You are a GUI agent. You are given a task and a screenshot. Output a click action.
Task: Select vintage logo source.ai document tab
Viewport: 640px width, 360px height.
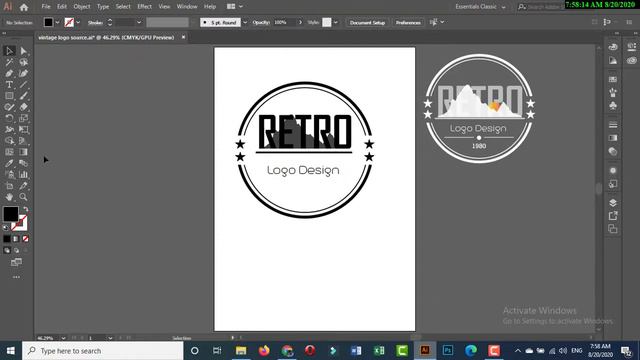(x=106, y=38)
